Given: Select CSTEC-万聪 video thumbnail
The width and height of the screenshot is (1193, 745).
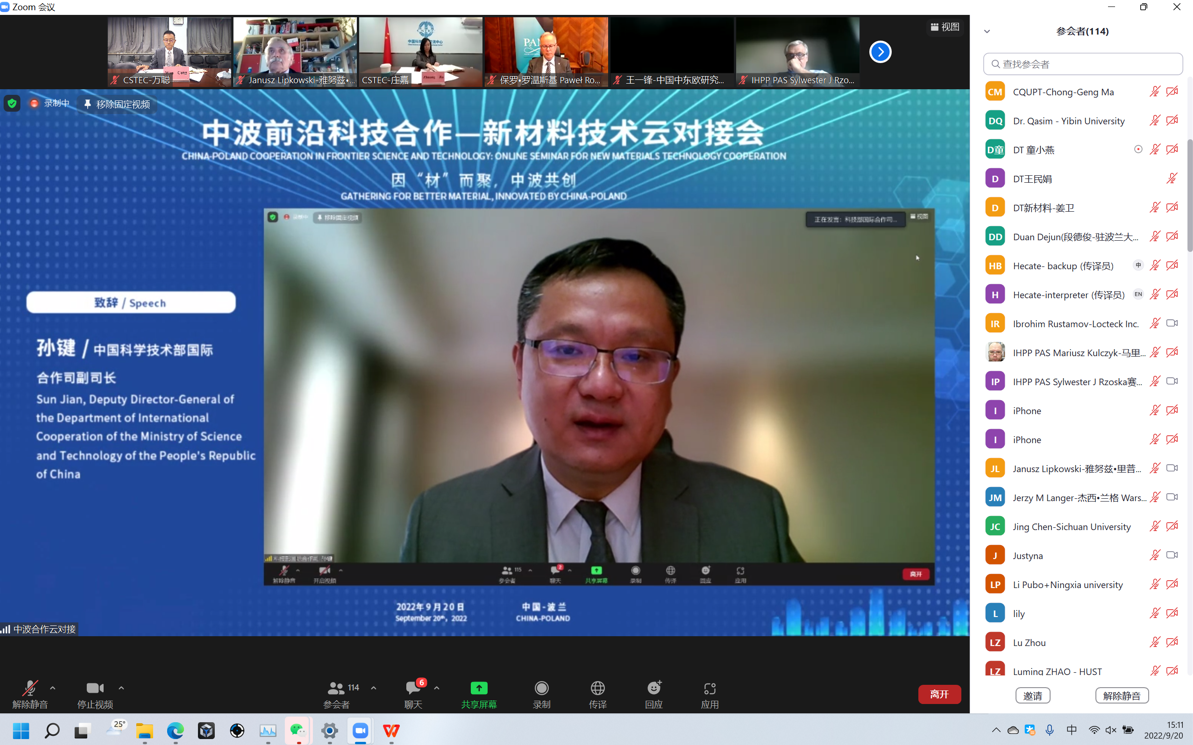Looking at the screenshot, I should [x=169, y=52].
